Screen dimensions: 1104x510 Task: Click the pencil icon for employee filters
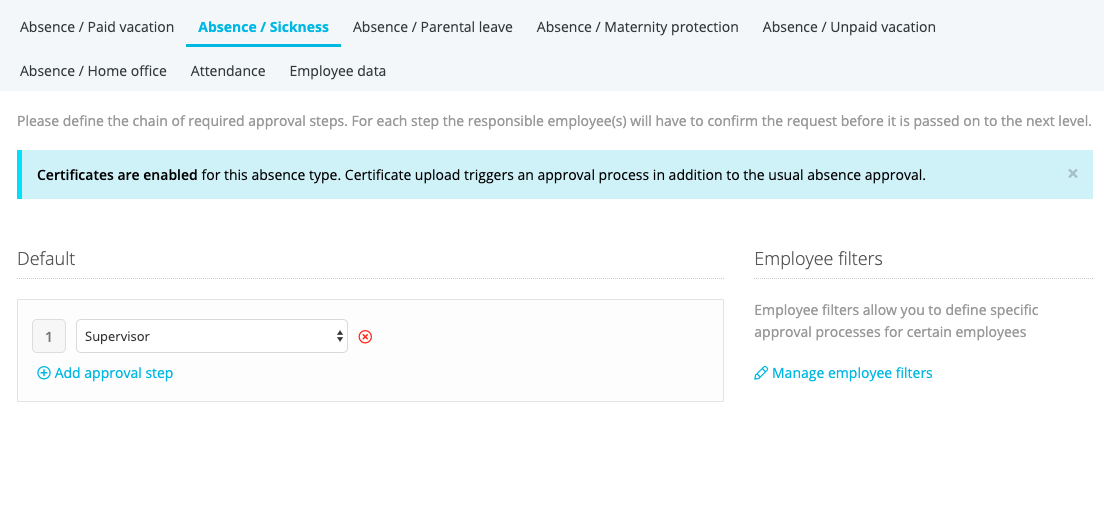(760, 373)
